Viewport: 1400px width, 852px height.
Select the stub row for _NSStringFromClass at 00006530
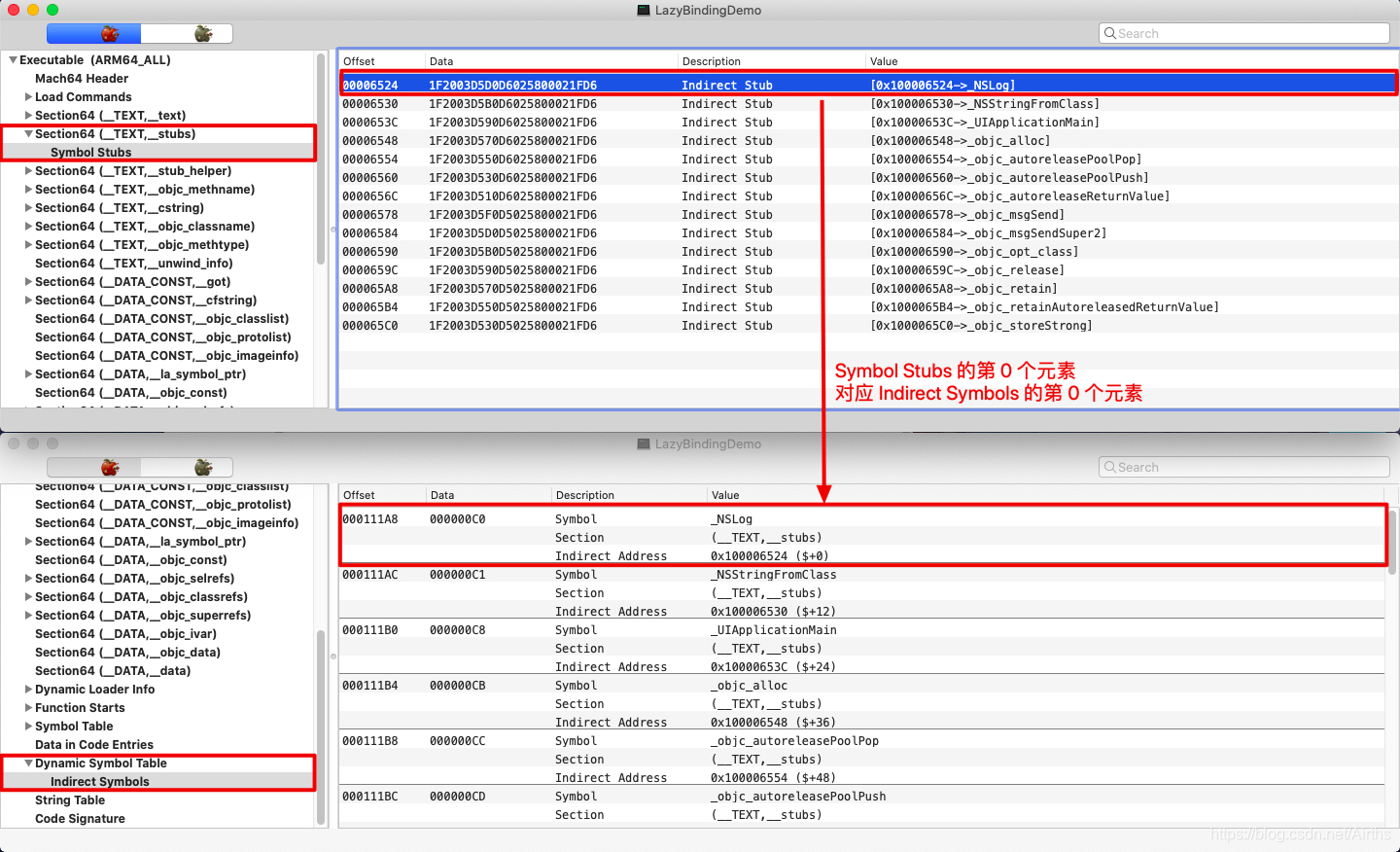coord(867,104)
